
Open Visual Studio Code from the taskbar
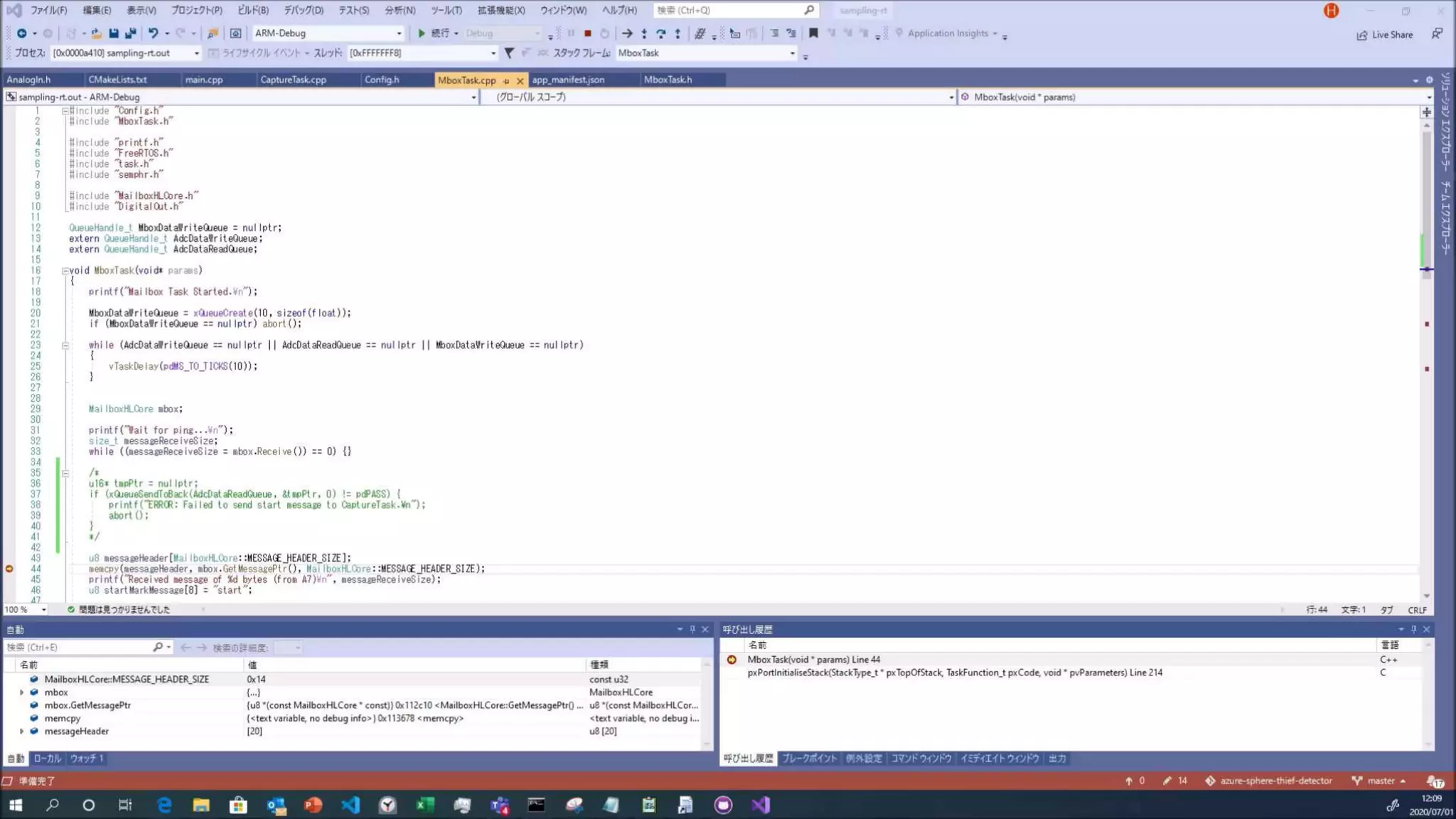click(350, 805)
